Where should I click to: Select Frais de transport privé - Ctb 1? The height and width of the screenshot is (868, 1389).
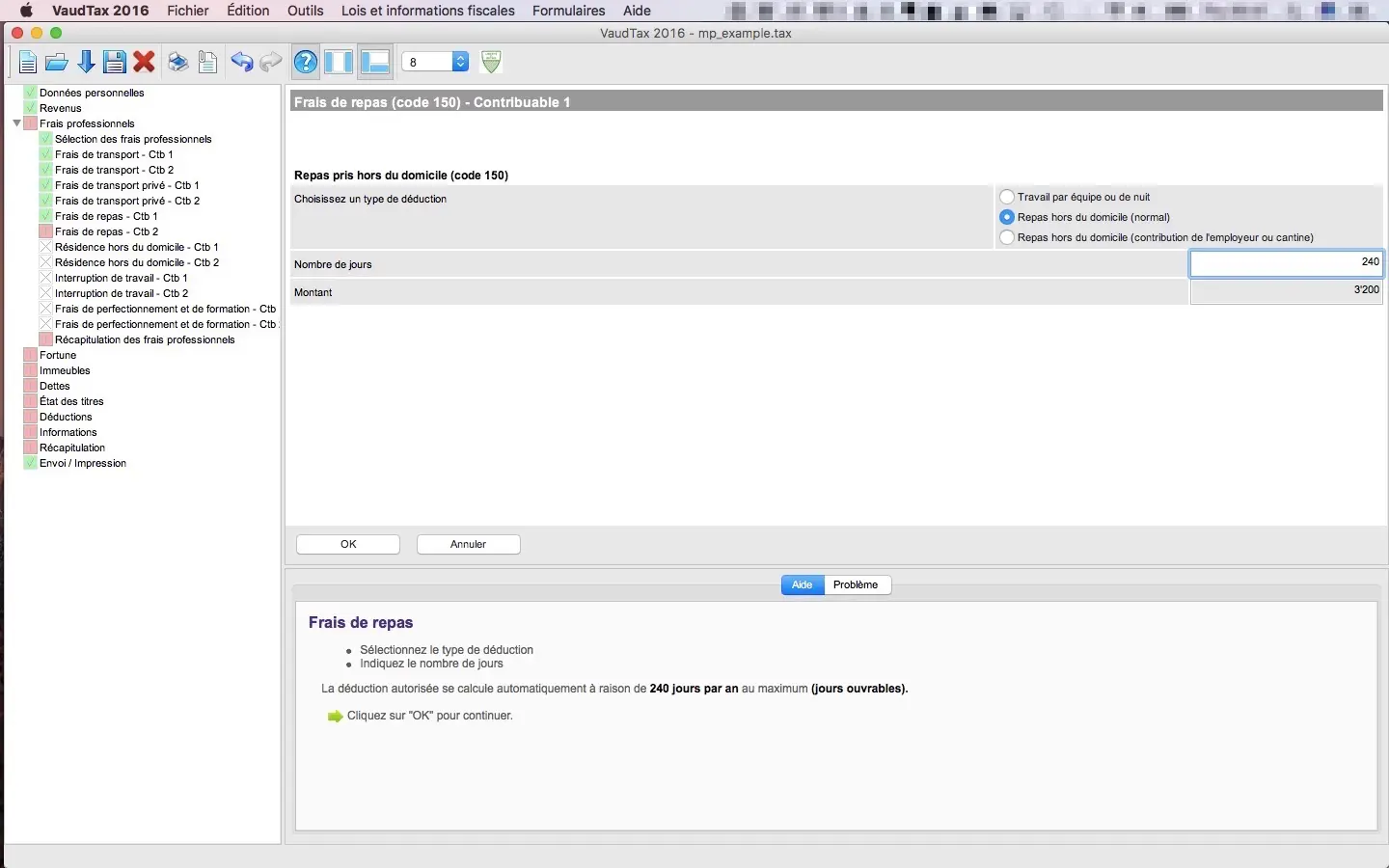[x=127, y=185]
